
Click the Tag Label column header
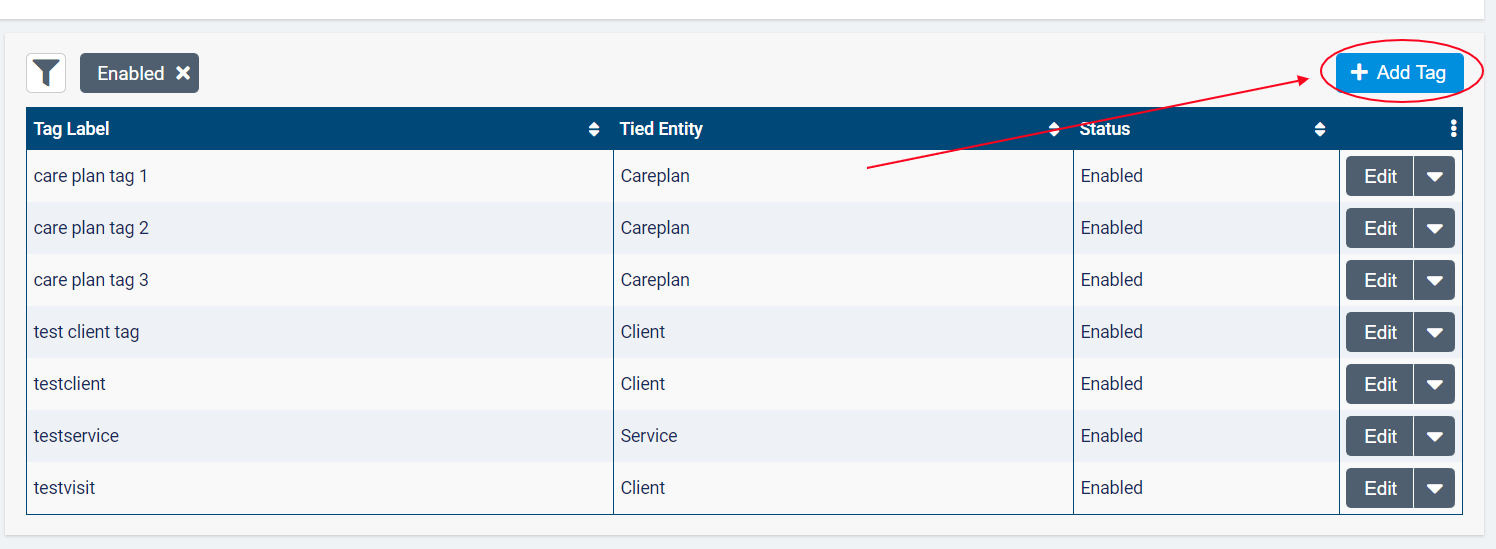tap(72, 129)
